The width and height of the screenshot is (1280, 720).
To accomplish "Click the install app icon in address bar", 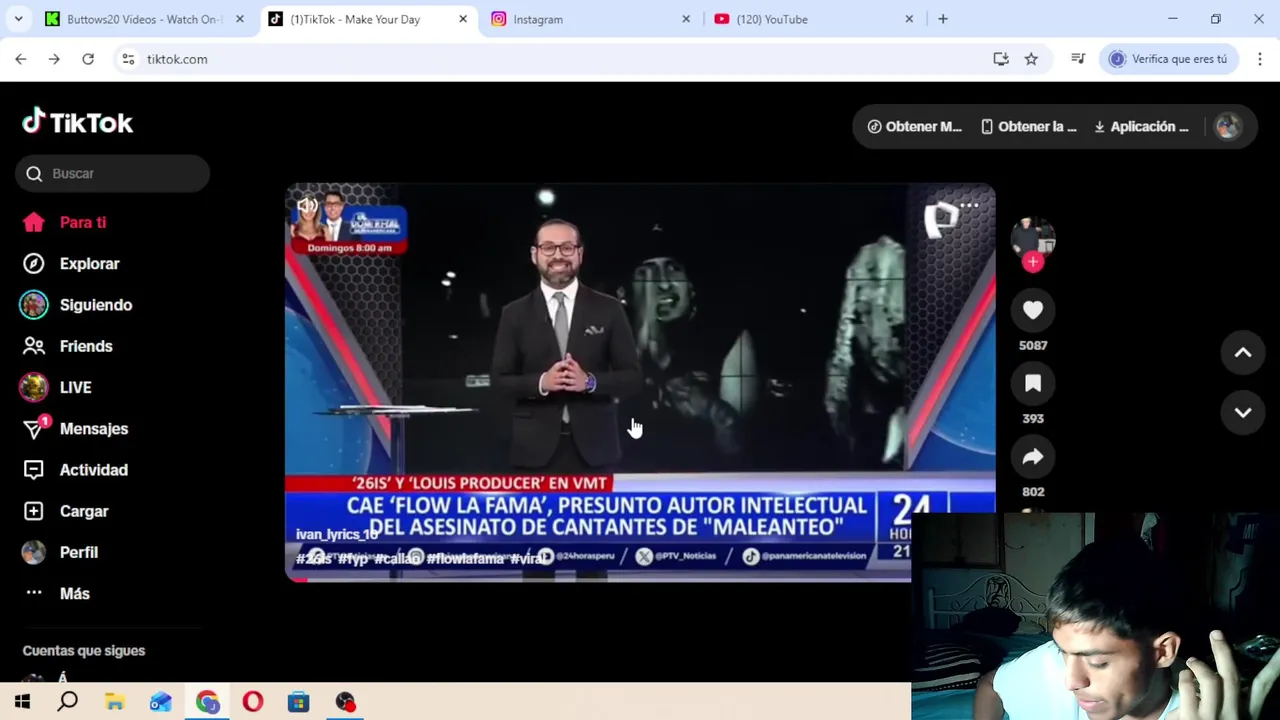I will click(x=1001, y=59).
